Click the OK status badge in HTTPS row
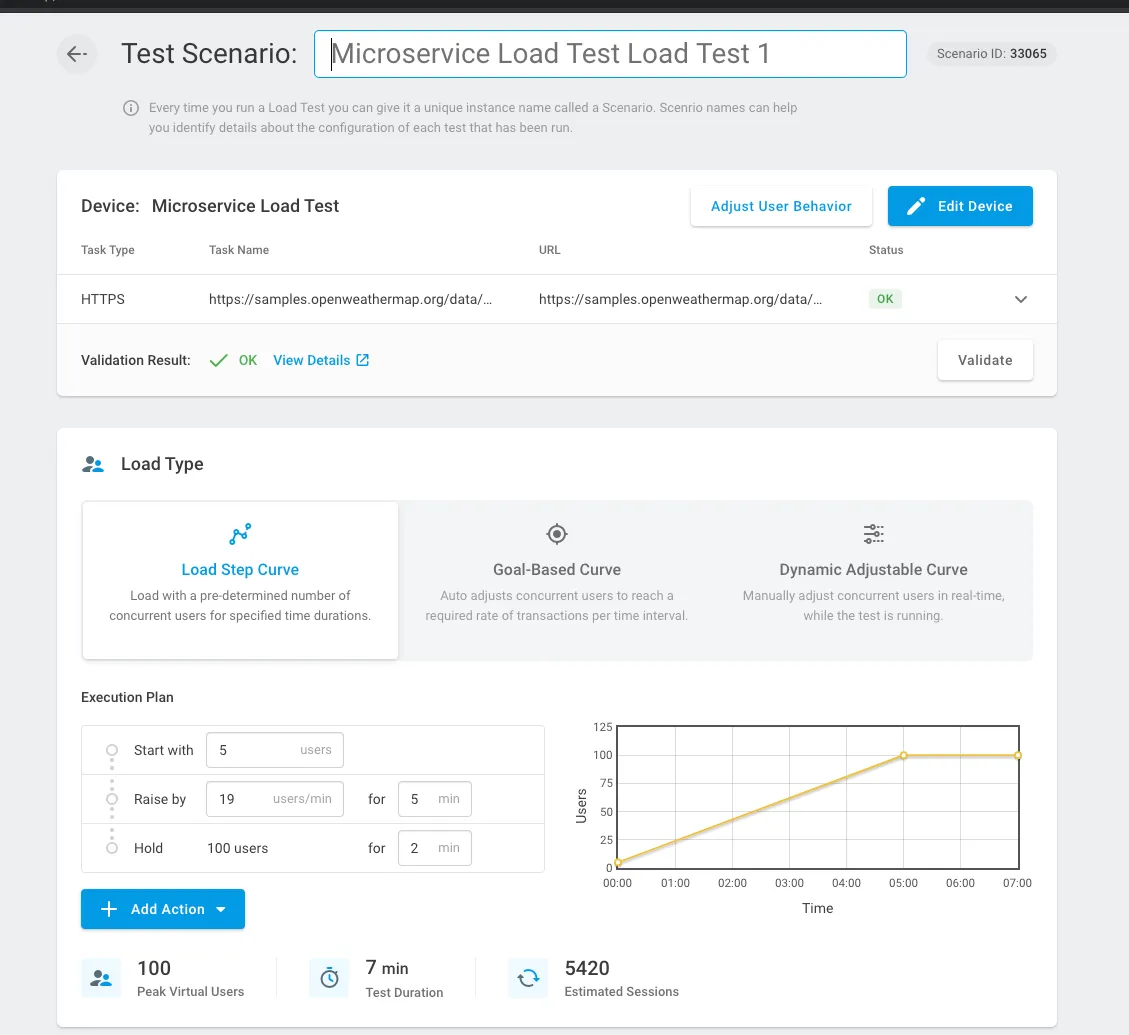 885,299
